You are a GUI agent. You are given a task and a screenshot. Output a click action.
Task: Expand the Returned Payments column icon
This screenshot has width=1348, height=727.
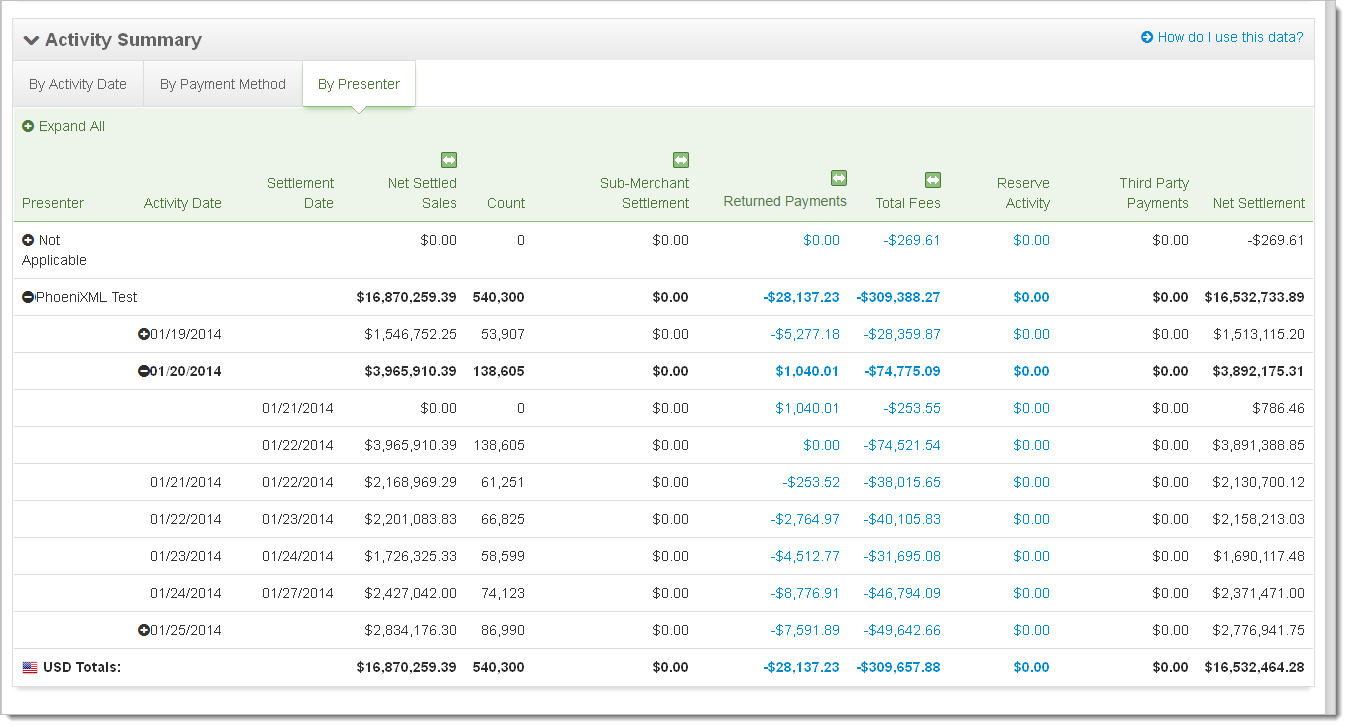(839, 178)
